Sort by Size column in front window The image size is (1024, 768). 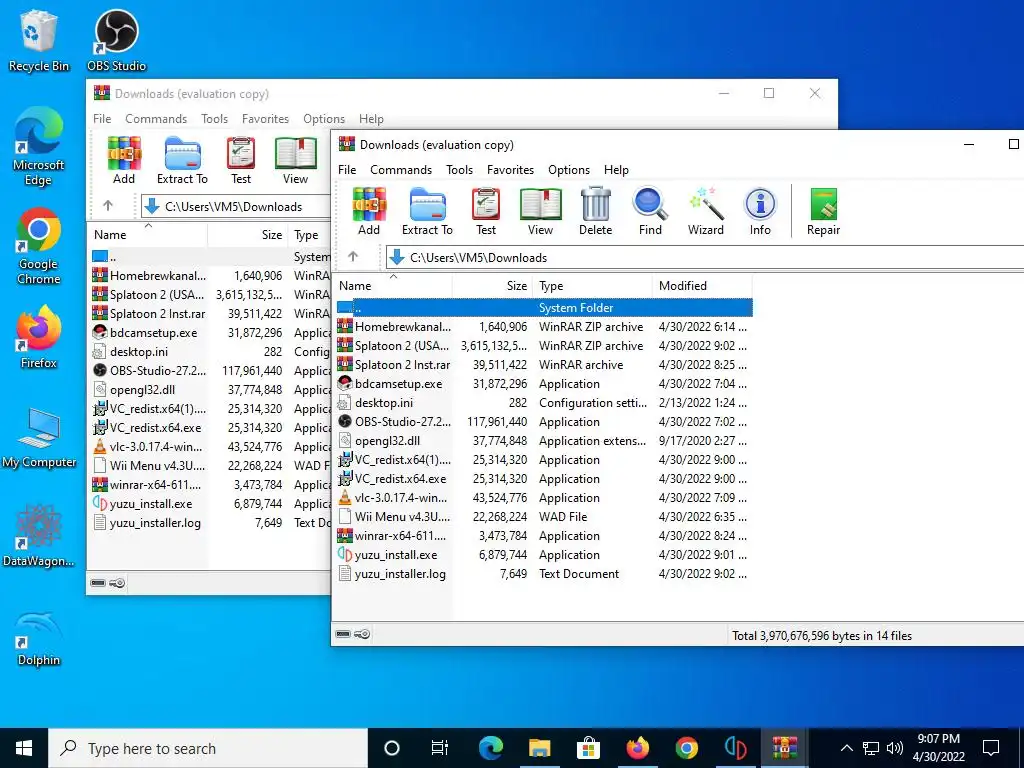[493, 285]
